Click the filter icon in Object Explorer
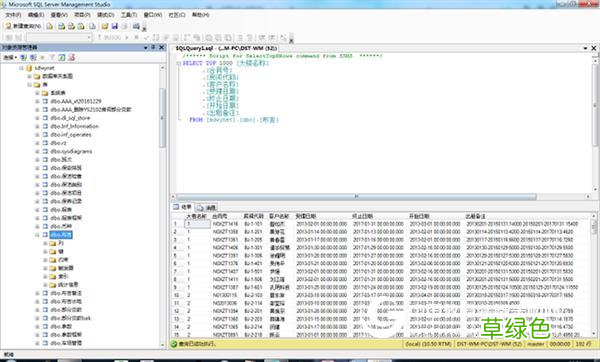 pyautogui.click(x=52, y=57)
